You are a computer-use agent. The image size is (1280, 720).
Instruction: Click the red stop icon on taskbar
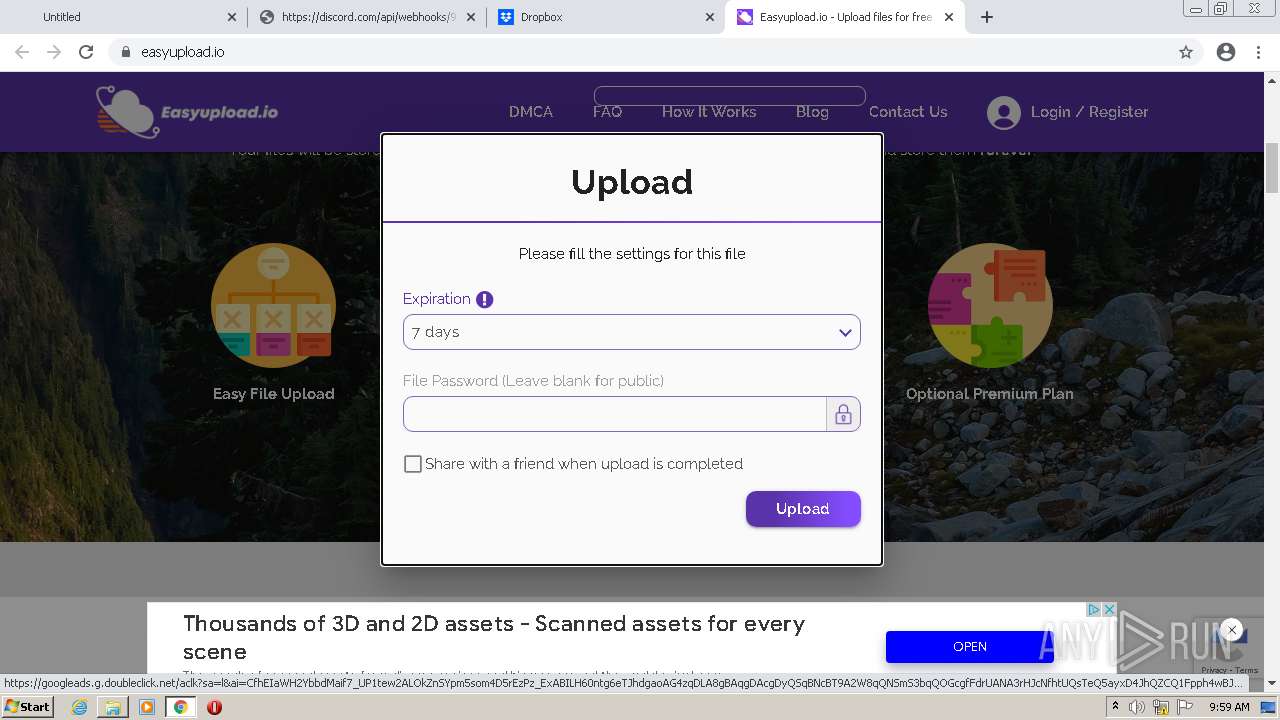tap(214, 707)
